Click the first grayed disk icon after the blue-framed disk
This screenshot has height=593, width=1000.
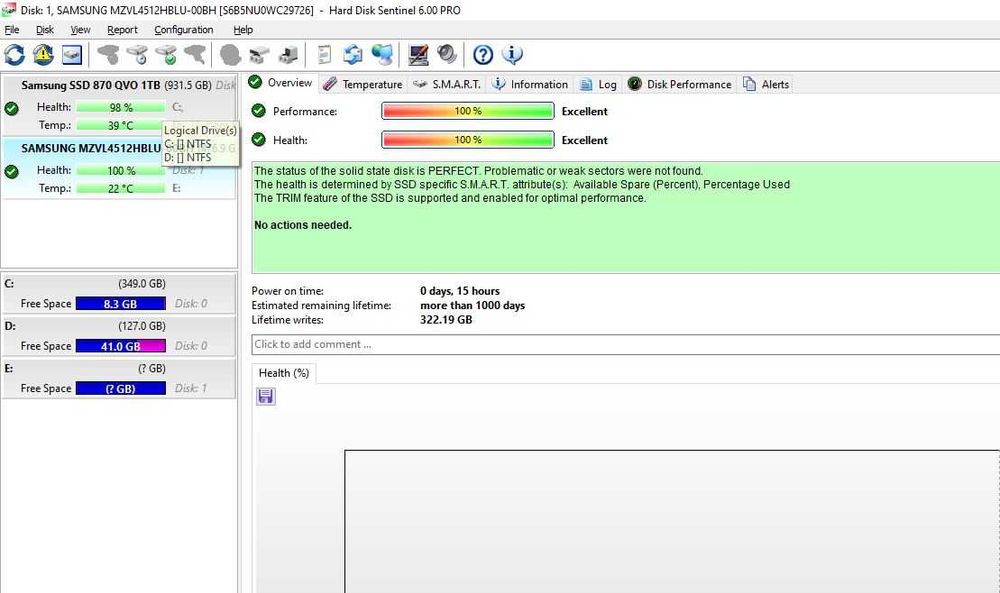108,55
